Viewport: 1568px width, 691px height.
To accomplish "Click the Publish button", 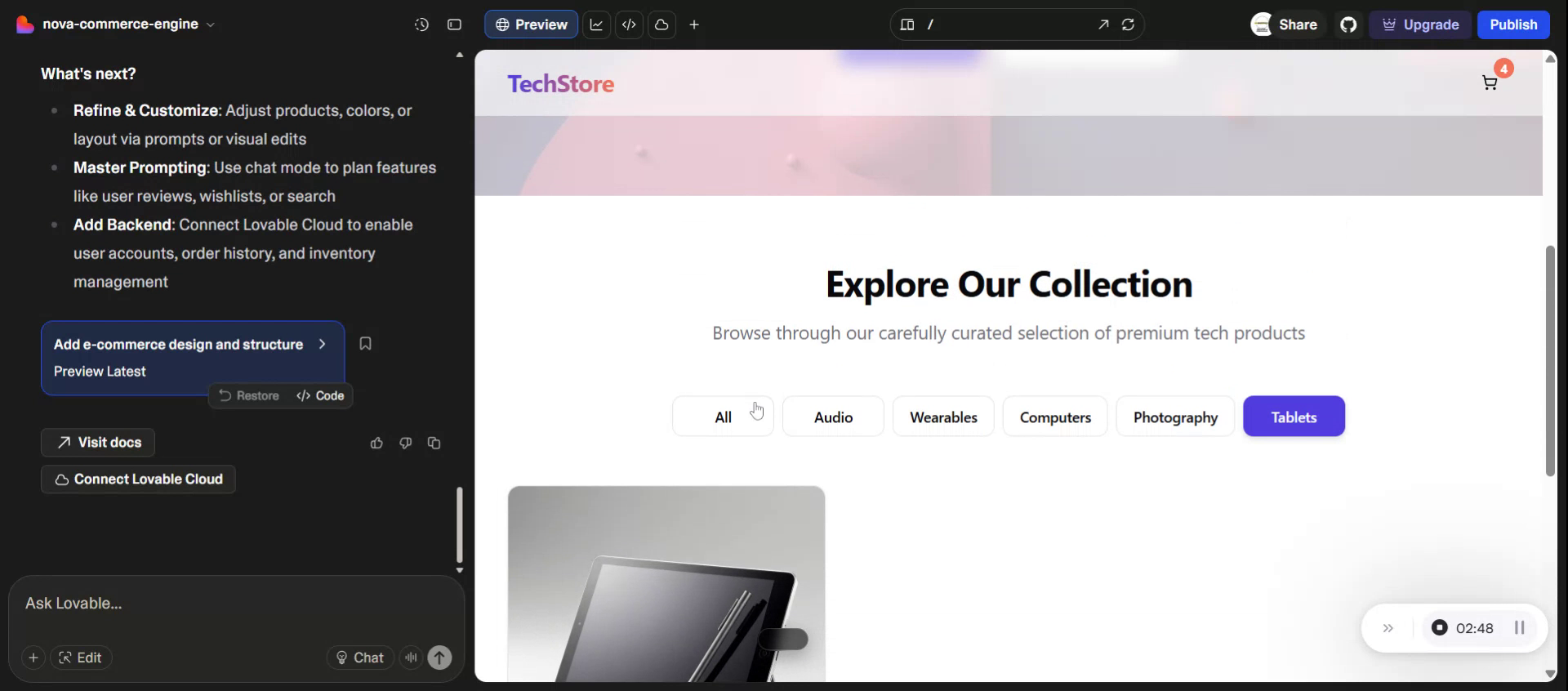I will click(1513, 25).
